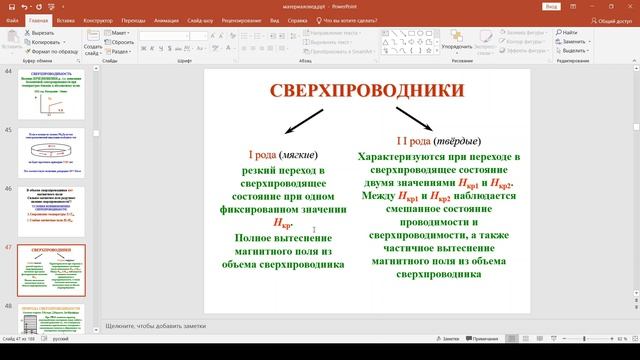640x360 pixels.
Task: Open the Вид tab
Action: (275, 20)
